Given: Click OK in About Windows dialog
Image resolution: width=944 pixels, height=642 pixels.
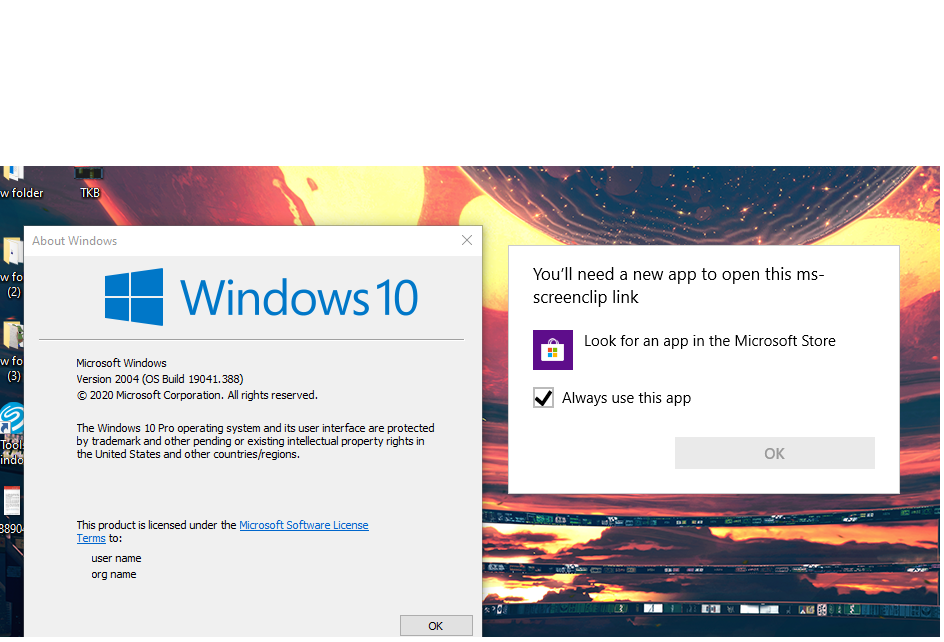Looking at the screenshot, I should coord(436,626).
